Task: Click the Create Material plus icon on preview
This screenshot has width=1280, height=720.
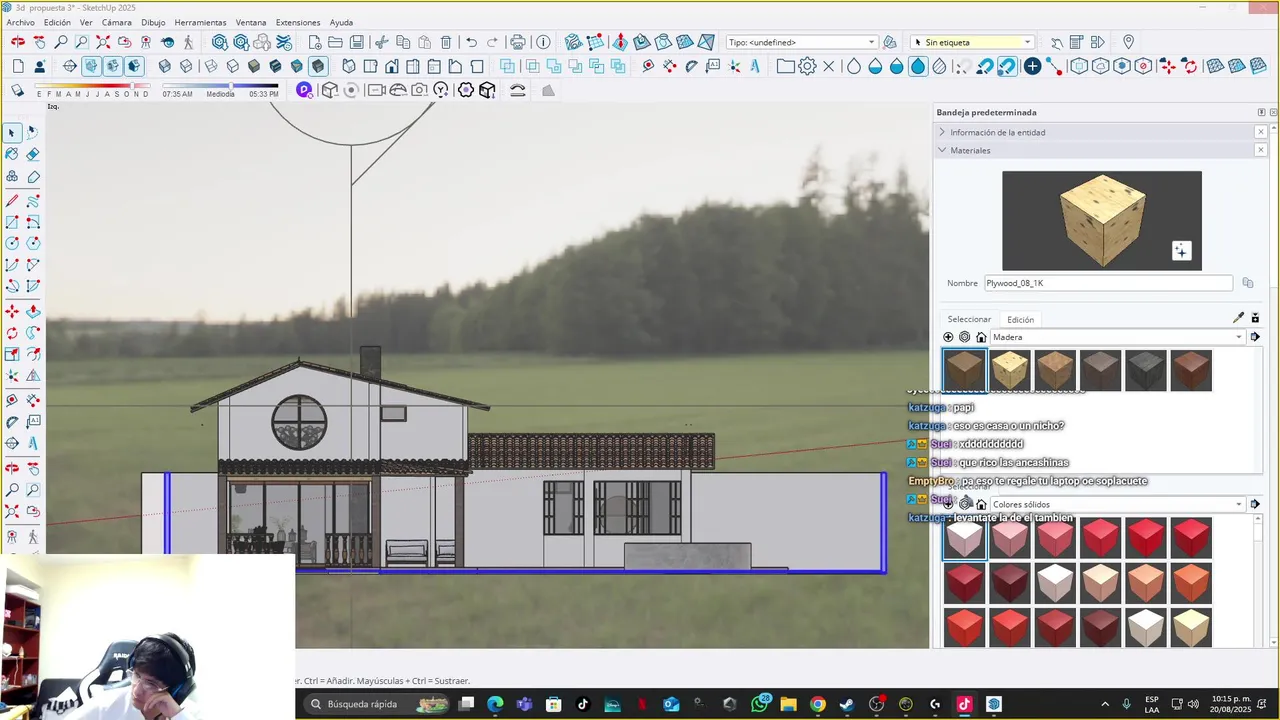Action: pyautogui.click(x=1181, y=251)
